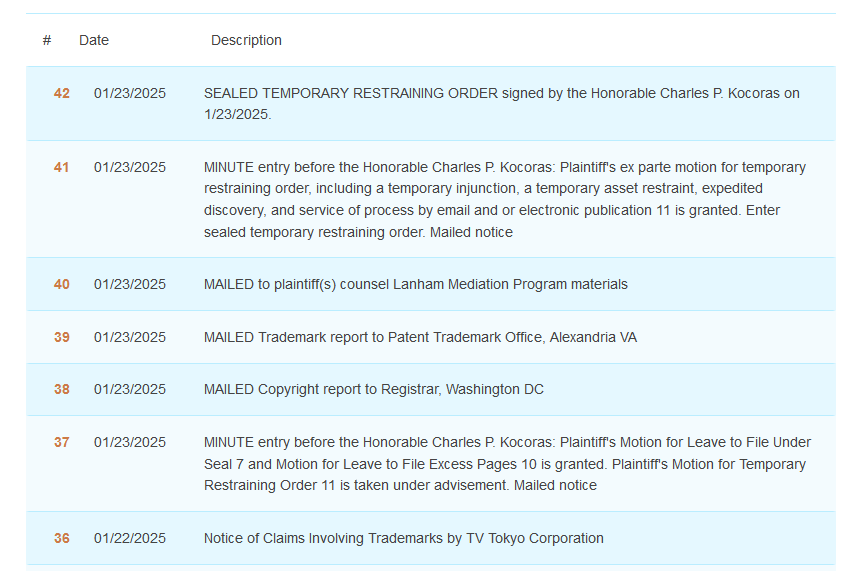This screenshot has width=858, height=571.
Task: Click the date beside entry 42
Action: point(130,93)
